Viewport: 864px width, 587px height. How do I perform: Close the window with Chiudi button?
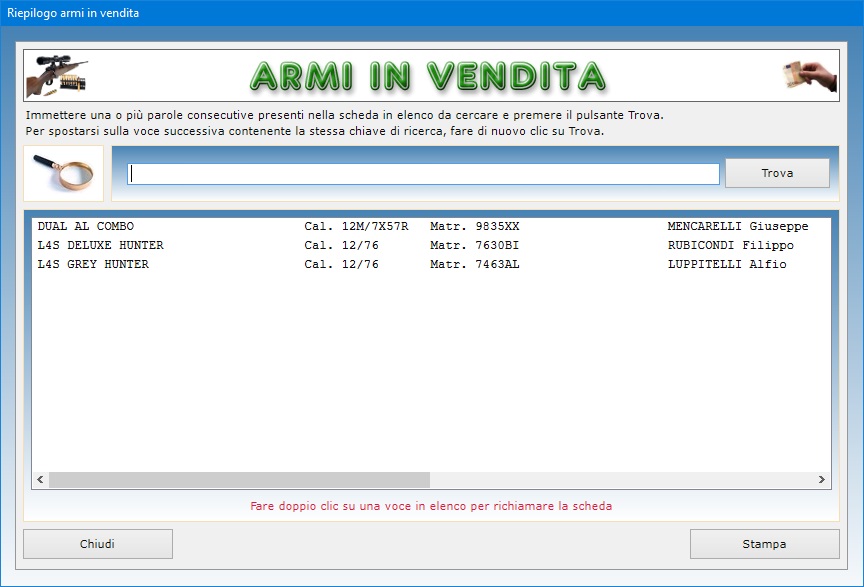pyautogui.click(x=98, y=544)
